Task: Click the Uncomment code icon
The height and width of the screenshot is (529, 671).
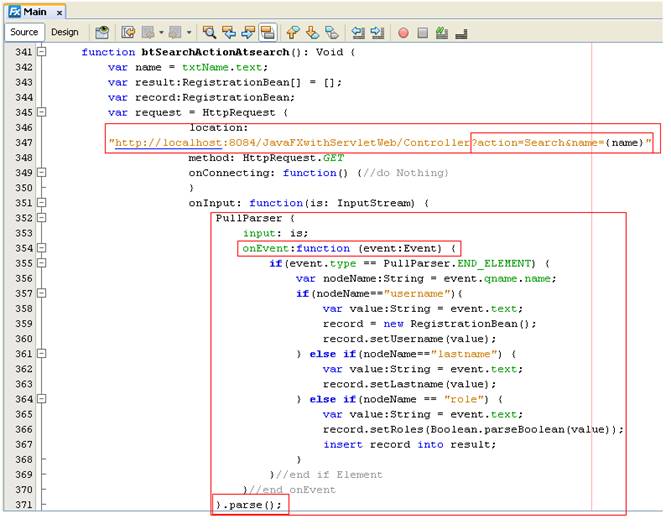Action: coord(461,33)
